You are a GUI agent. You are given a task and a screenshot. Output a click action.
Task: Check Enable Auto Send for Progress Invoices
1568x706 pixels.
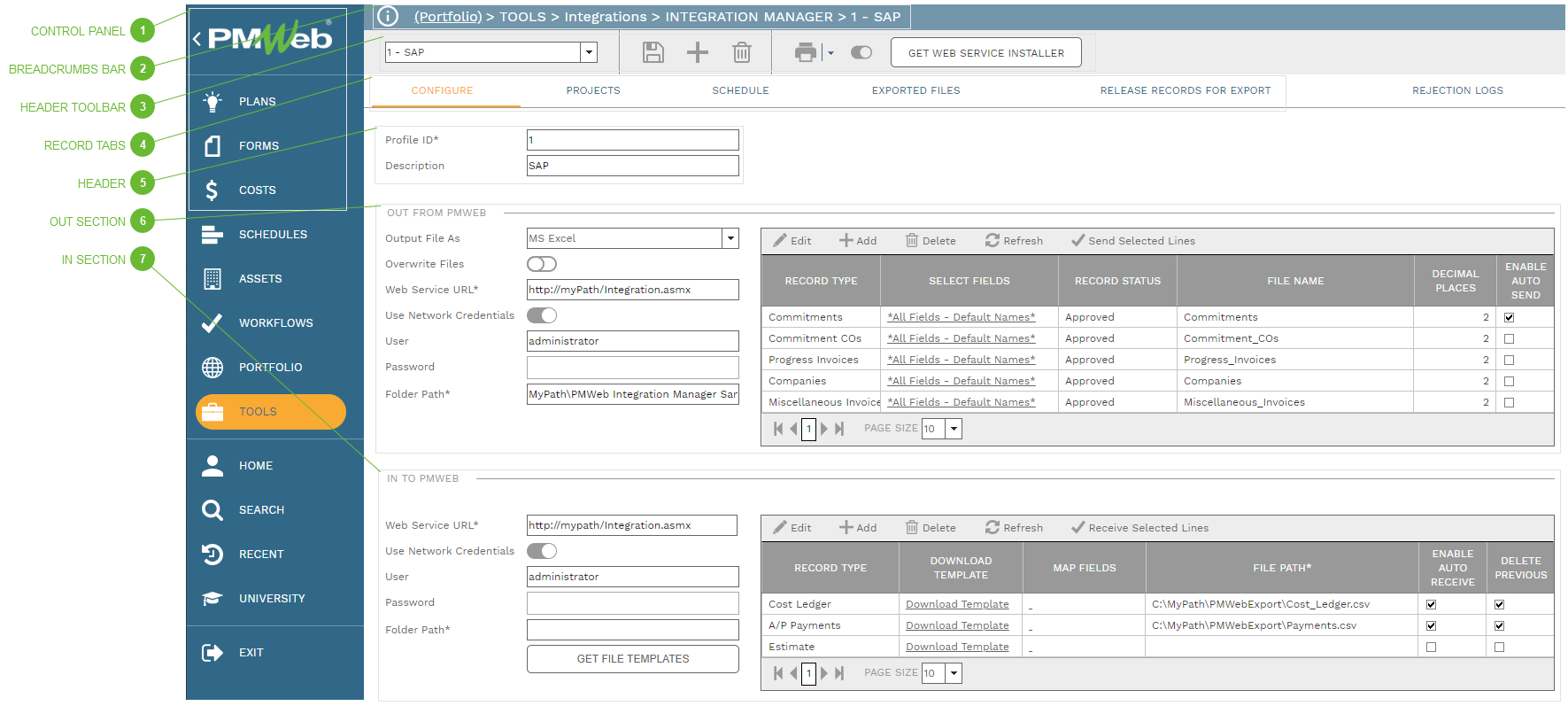point(1510,360)
